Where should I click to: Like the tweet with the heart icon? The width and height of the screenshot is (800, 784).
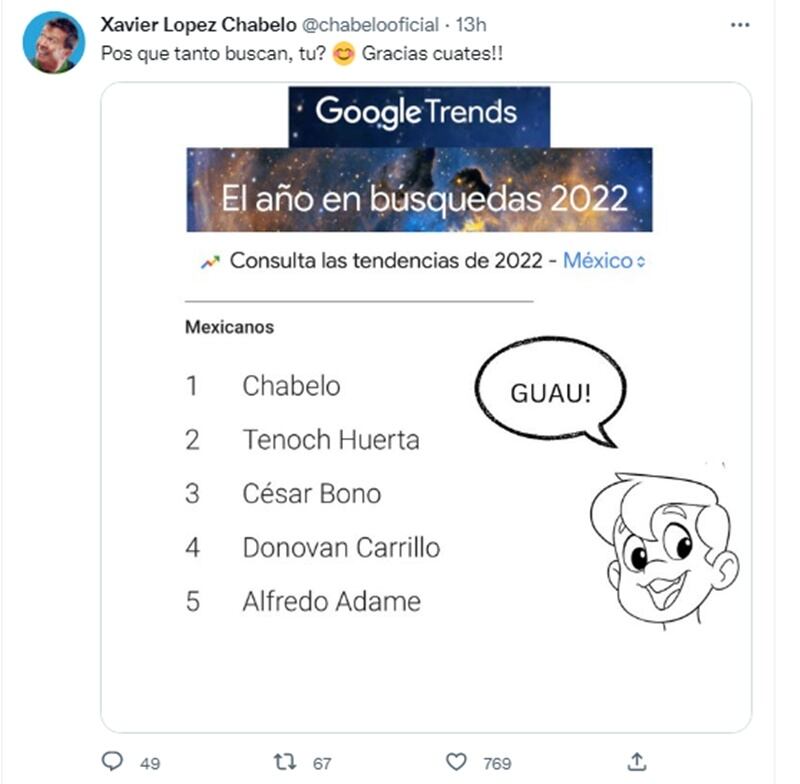click(457, 761)
